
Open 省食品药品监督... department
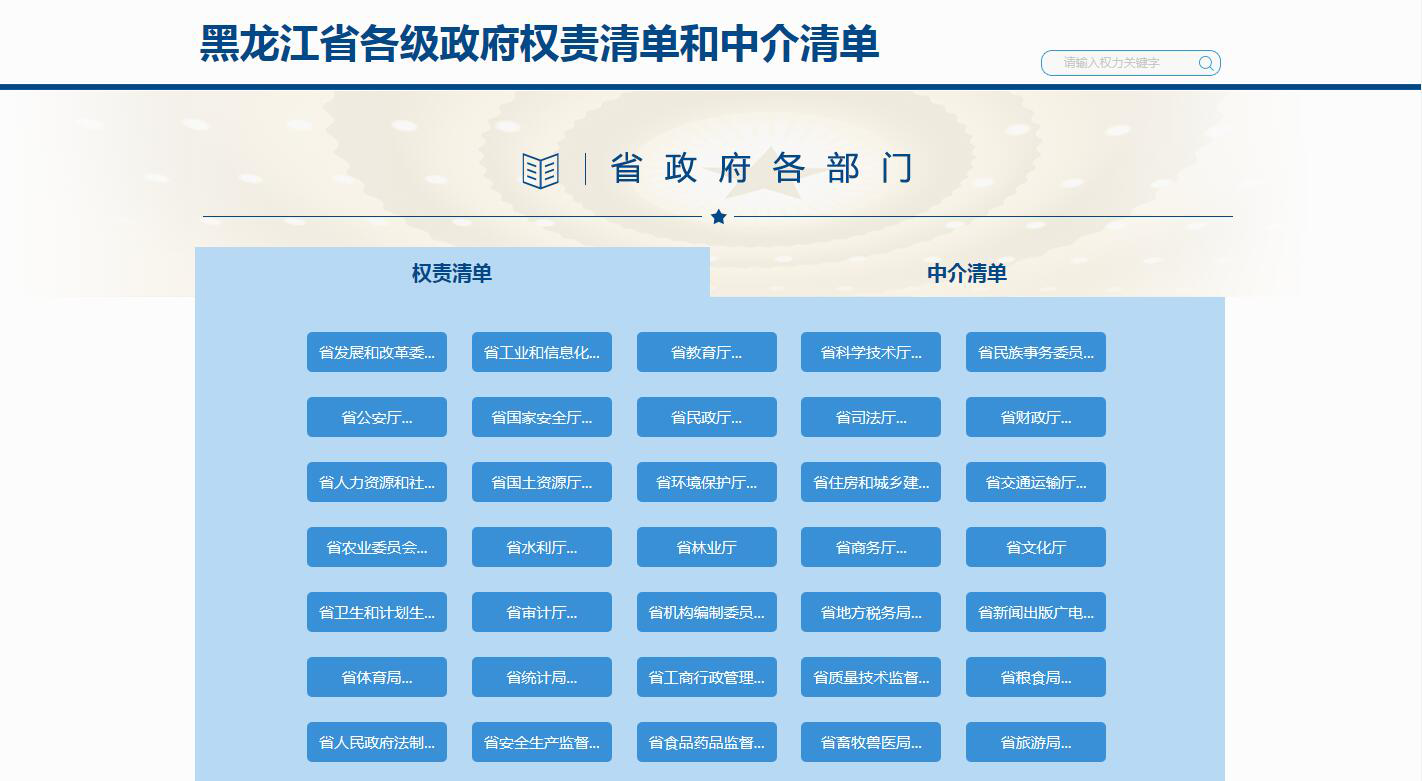(x=707, y=742)
